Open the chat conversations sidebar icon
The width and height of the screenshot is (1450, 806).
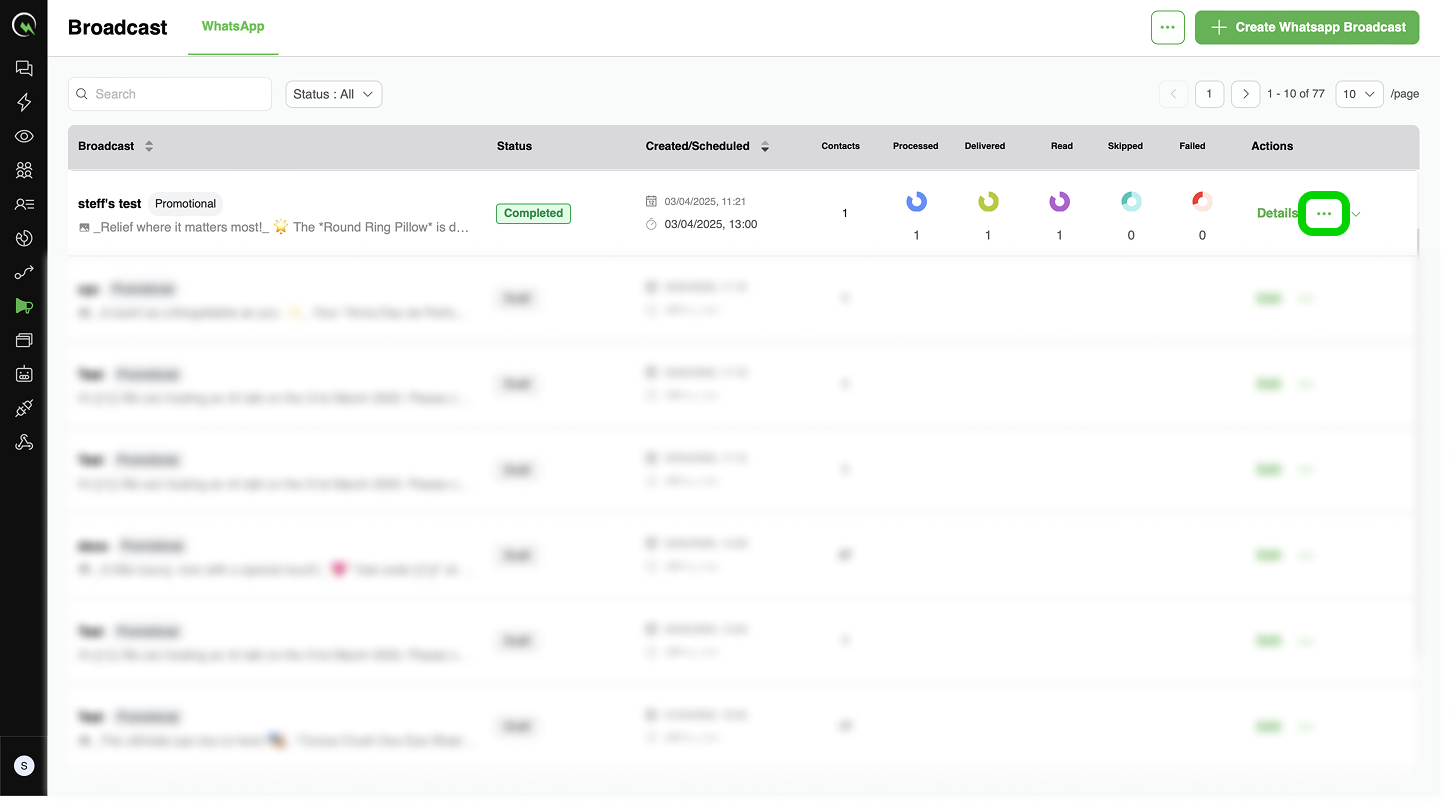(x=24, y=68)
